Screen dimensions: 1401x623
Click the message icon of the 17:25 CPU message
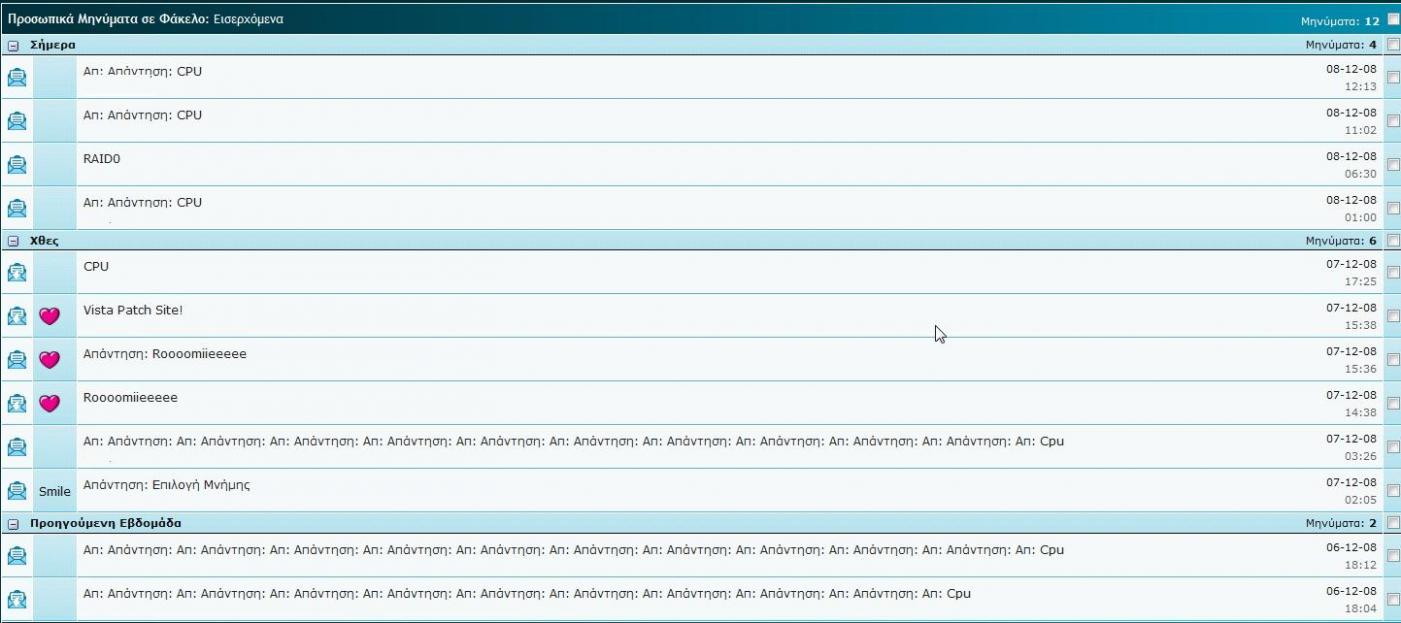[17, 272]
